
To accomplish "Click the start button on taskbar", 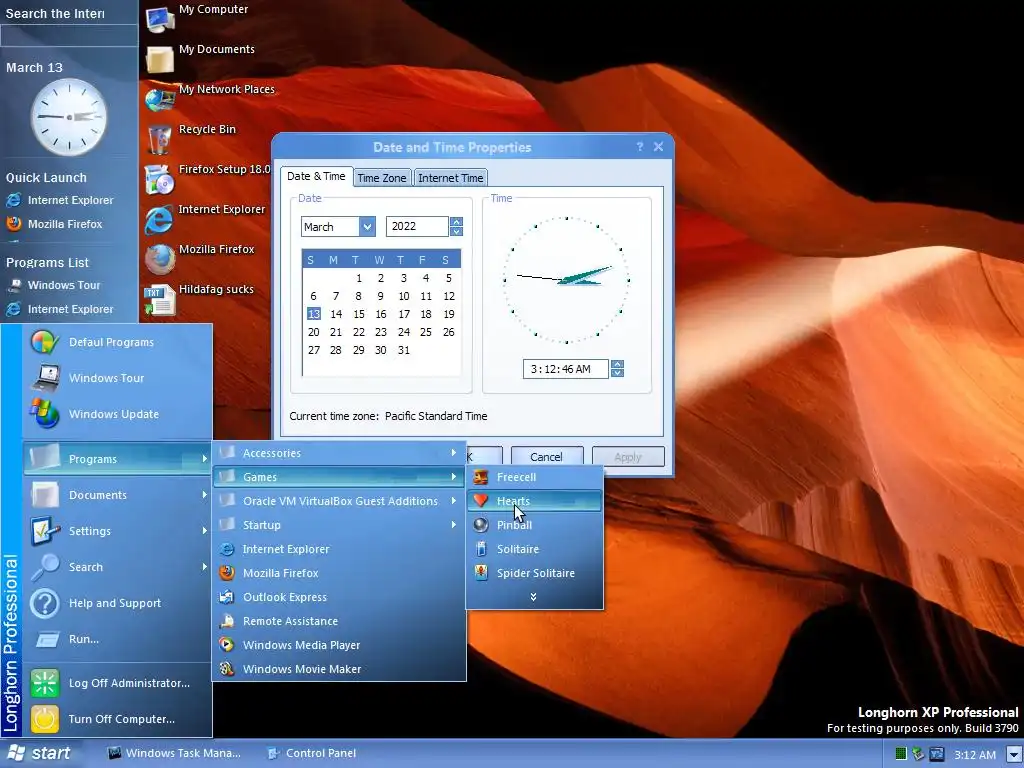I will tap(40, 753).
